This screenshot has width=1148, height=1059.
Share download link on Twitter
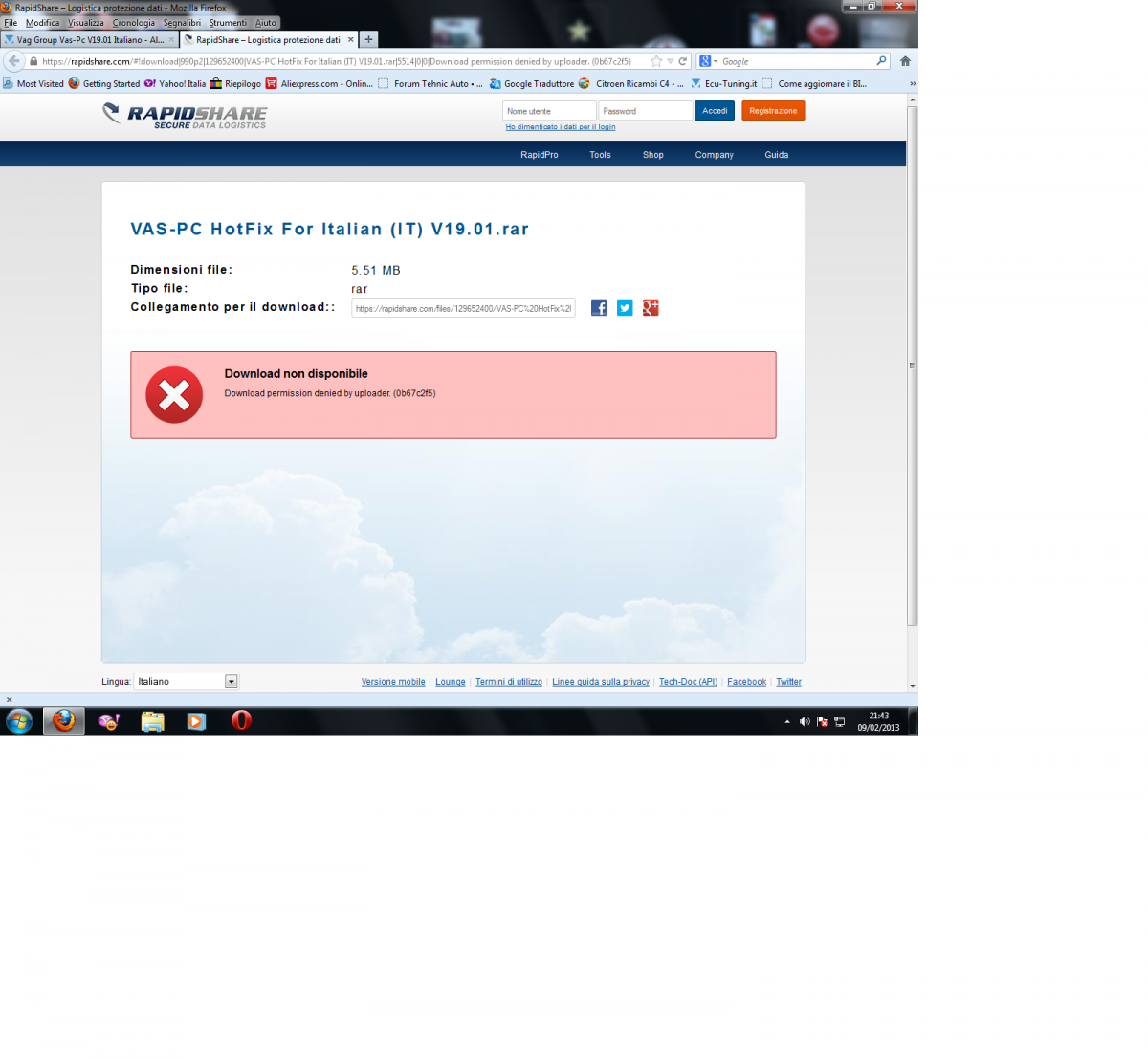point(625,308)
